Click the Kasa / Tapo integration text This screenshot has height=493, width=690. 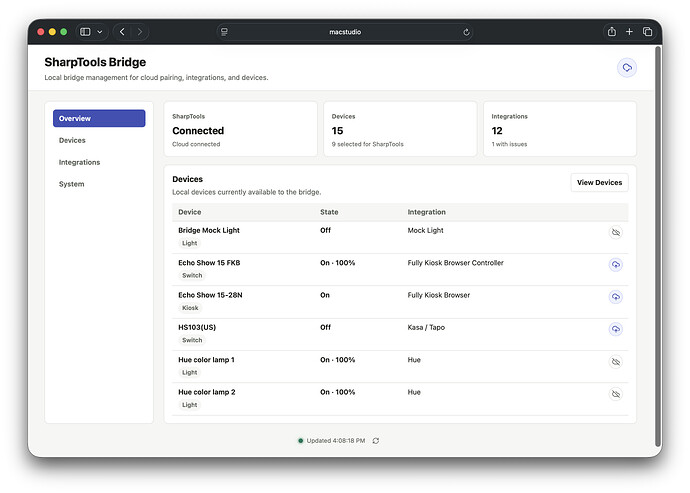[426, 327]
